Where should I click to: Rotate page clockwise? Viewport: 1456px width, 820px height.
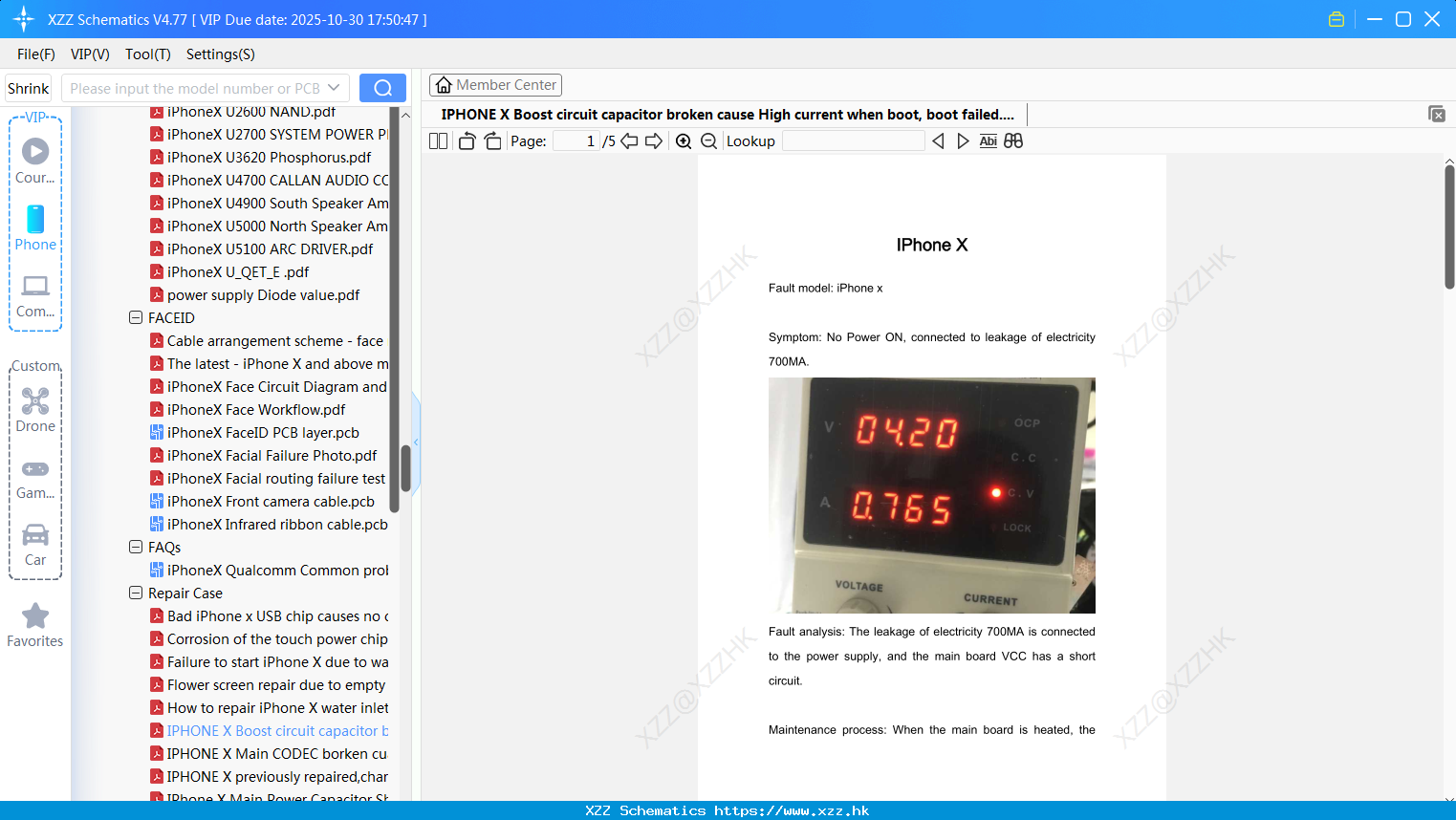click(492, 141)
